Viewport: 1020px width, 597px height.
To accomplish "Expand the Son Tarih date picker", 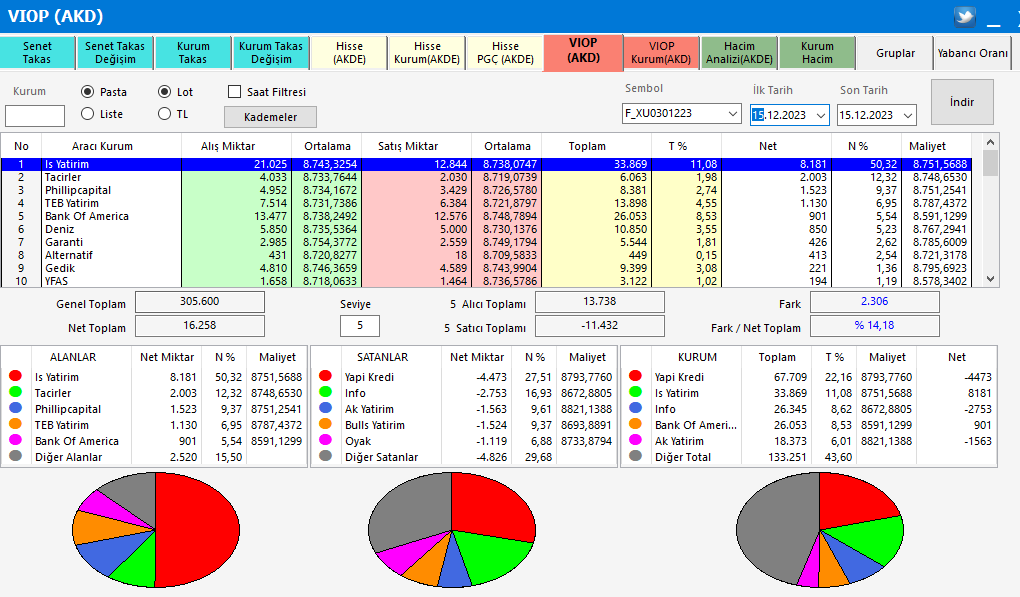I will [908, 115].
